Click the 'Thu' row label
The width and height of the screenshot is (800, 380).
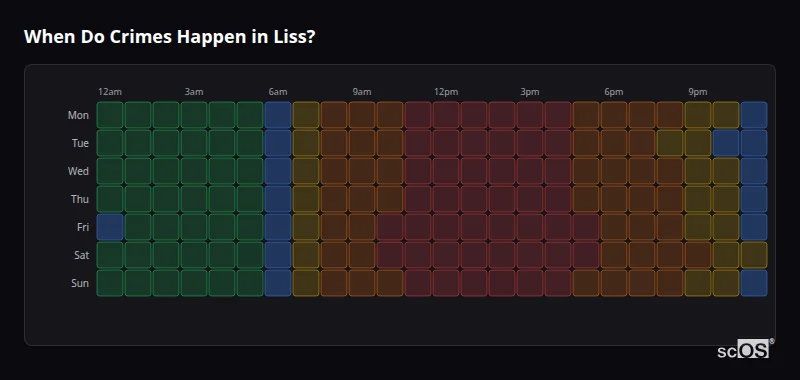point(80,199)
